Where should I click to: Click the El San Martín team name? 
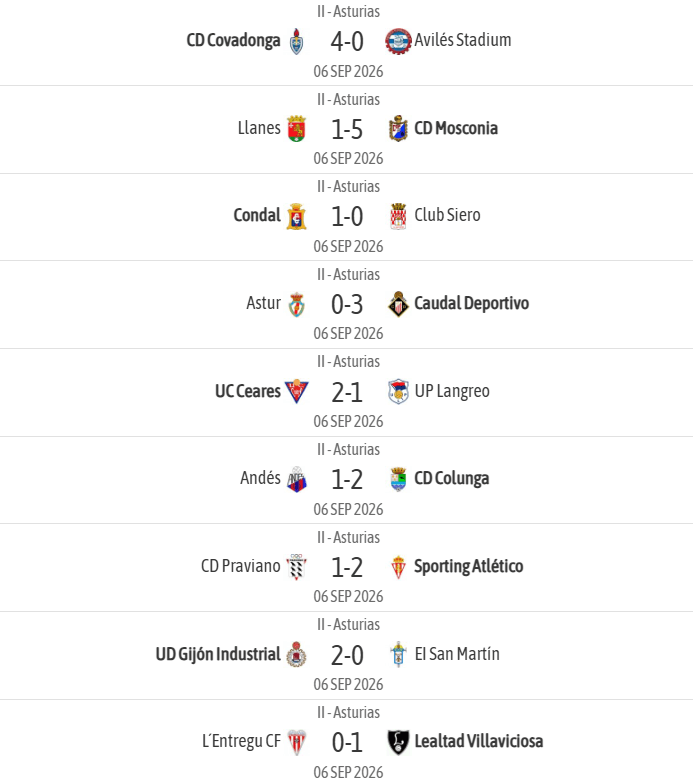pos(457,654)
